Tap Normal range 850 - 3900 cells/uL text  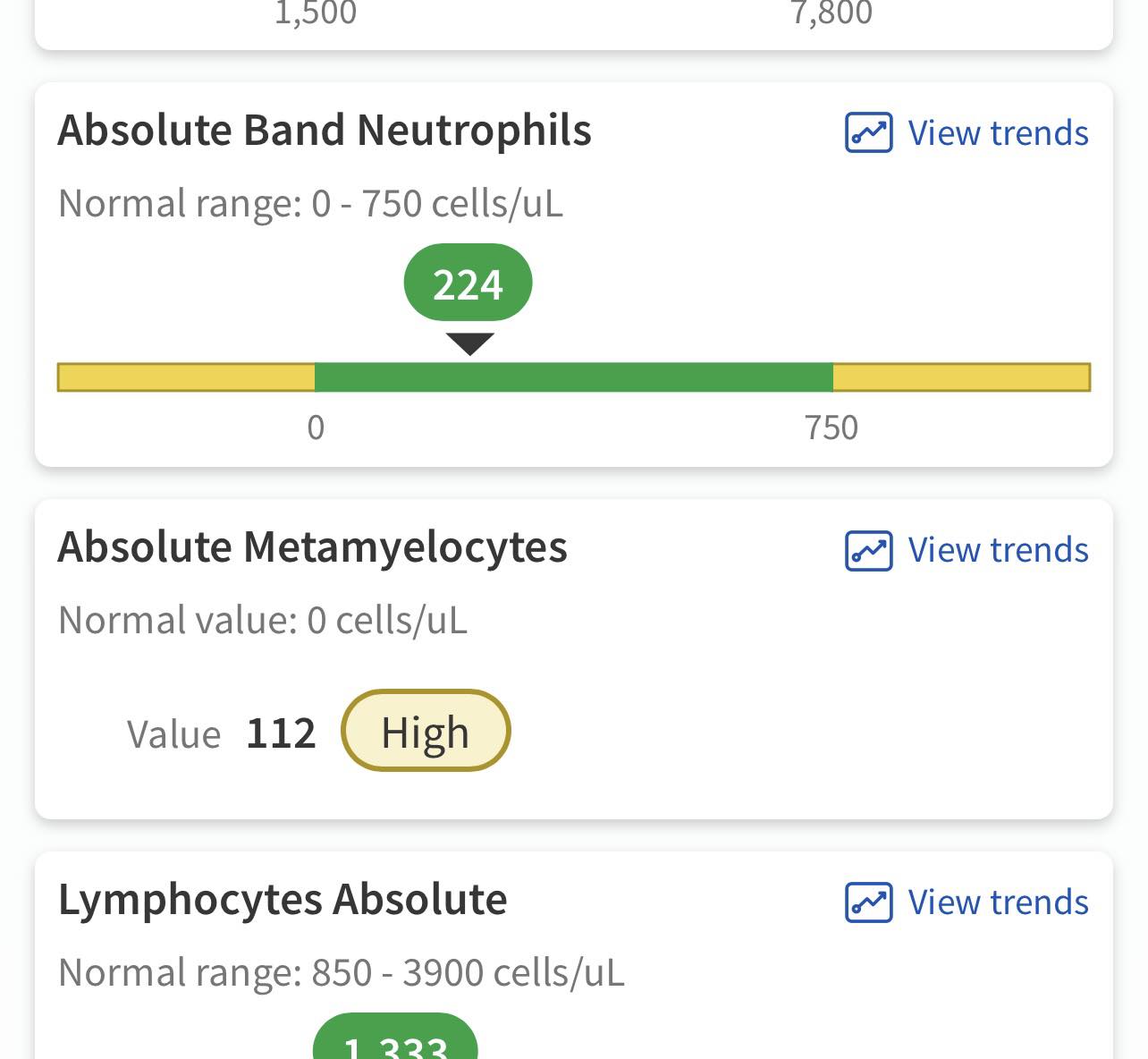342,973
